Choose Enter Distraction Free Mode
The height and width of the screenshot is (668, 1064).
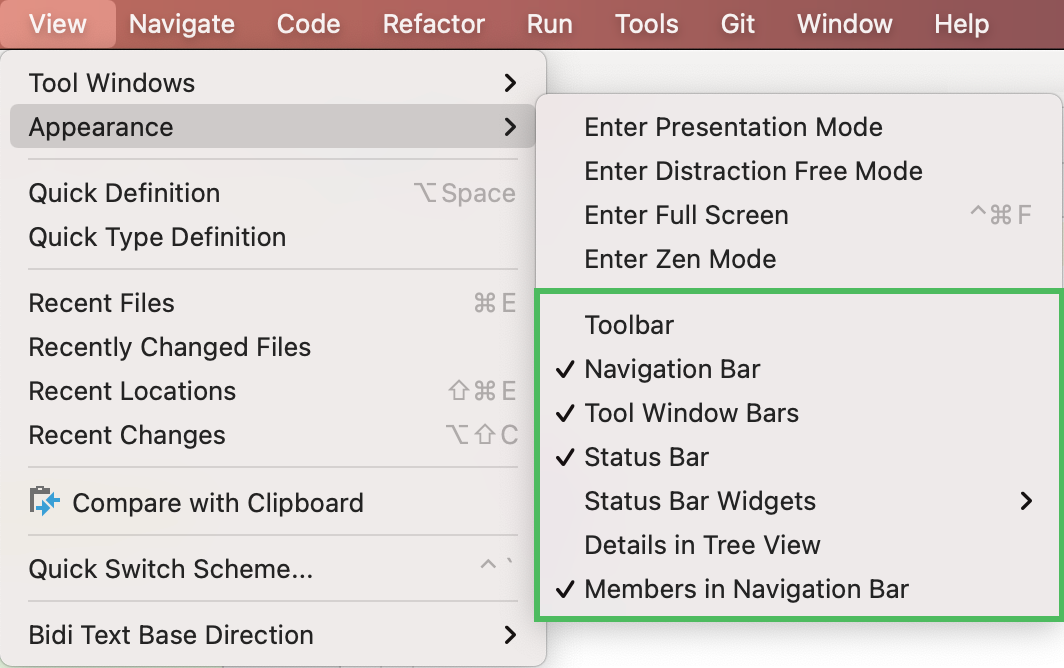[753, 171]
